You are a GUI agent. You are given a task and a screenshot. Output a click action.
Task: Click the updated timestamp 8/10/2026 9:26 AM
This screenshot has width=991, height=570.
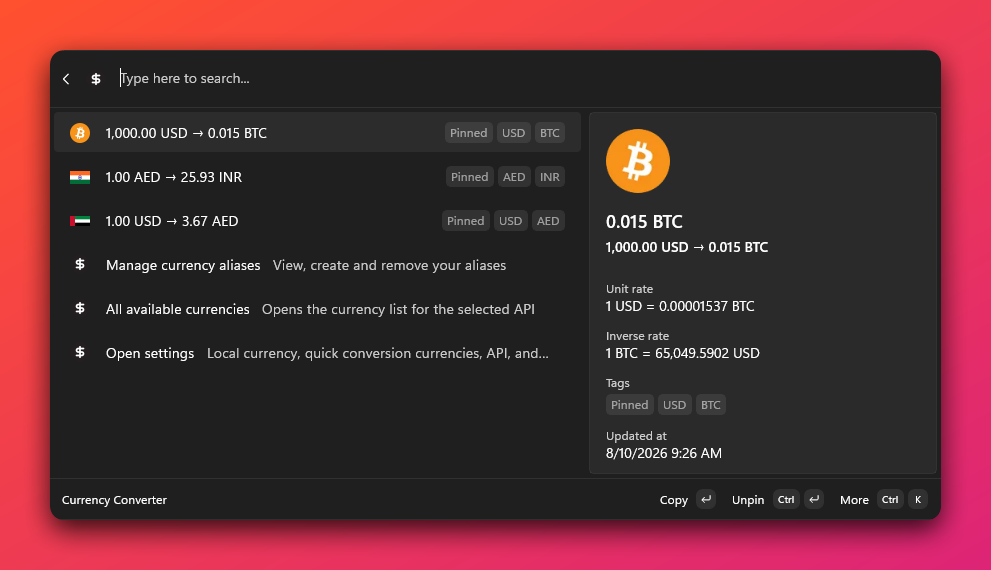pos(664,453)
